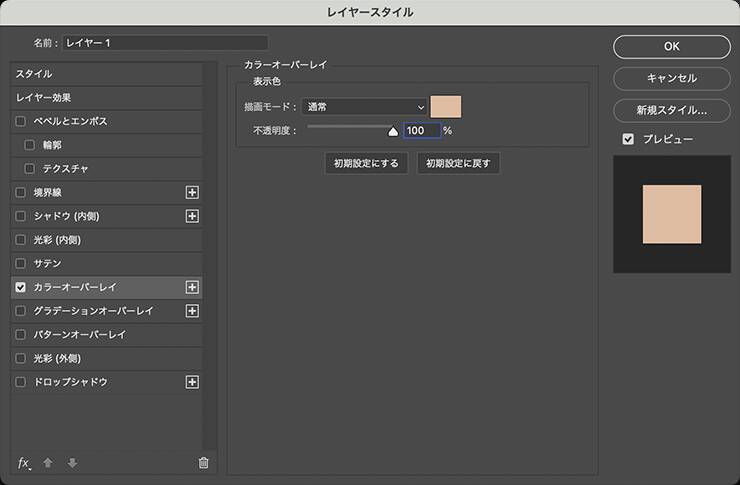Click plus icon beside ドロップシャドウ
The height and width of the screenshot is (485, 740).
[193, 382]
